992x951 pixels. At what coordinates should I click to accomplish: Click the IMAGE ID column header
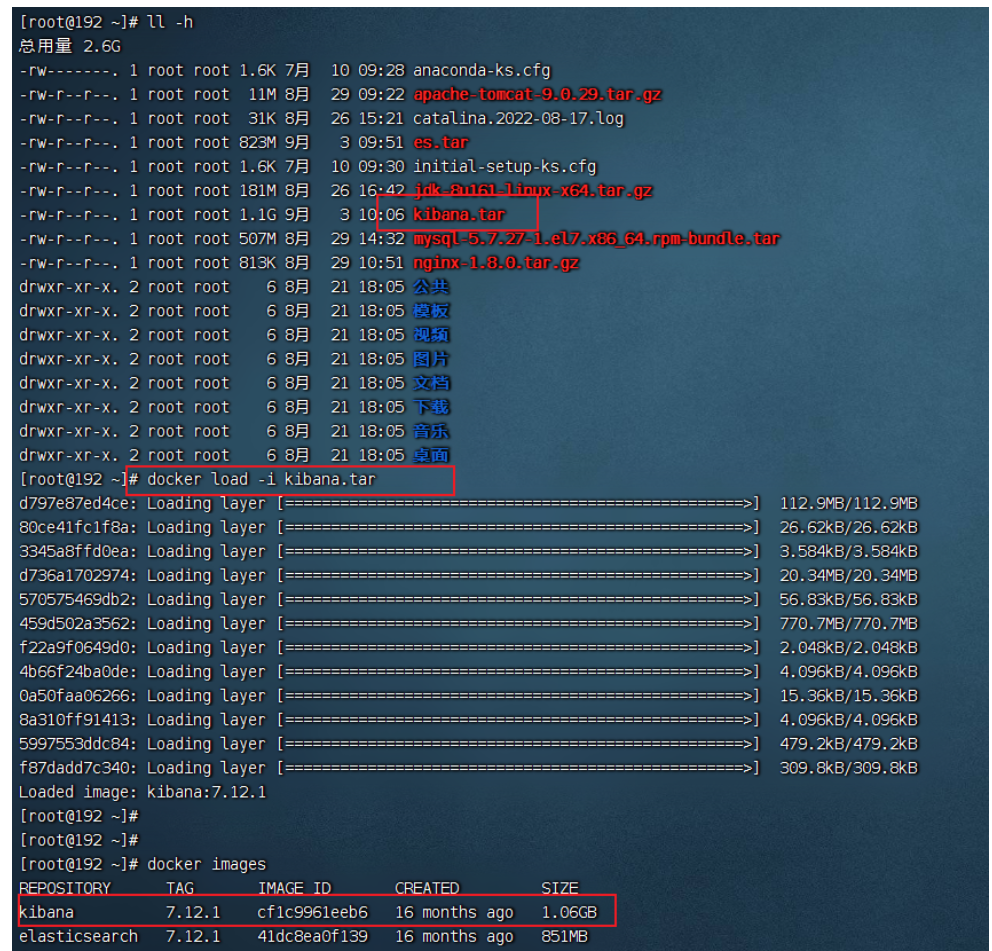[294, 888]
